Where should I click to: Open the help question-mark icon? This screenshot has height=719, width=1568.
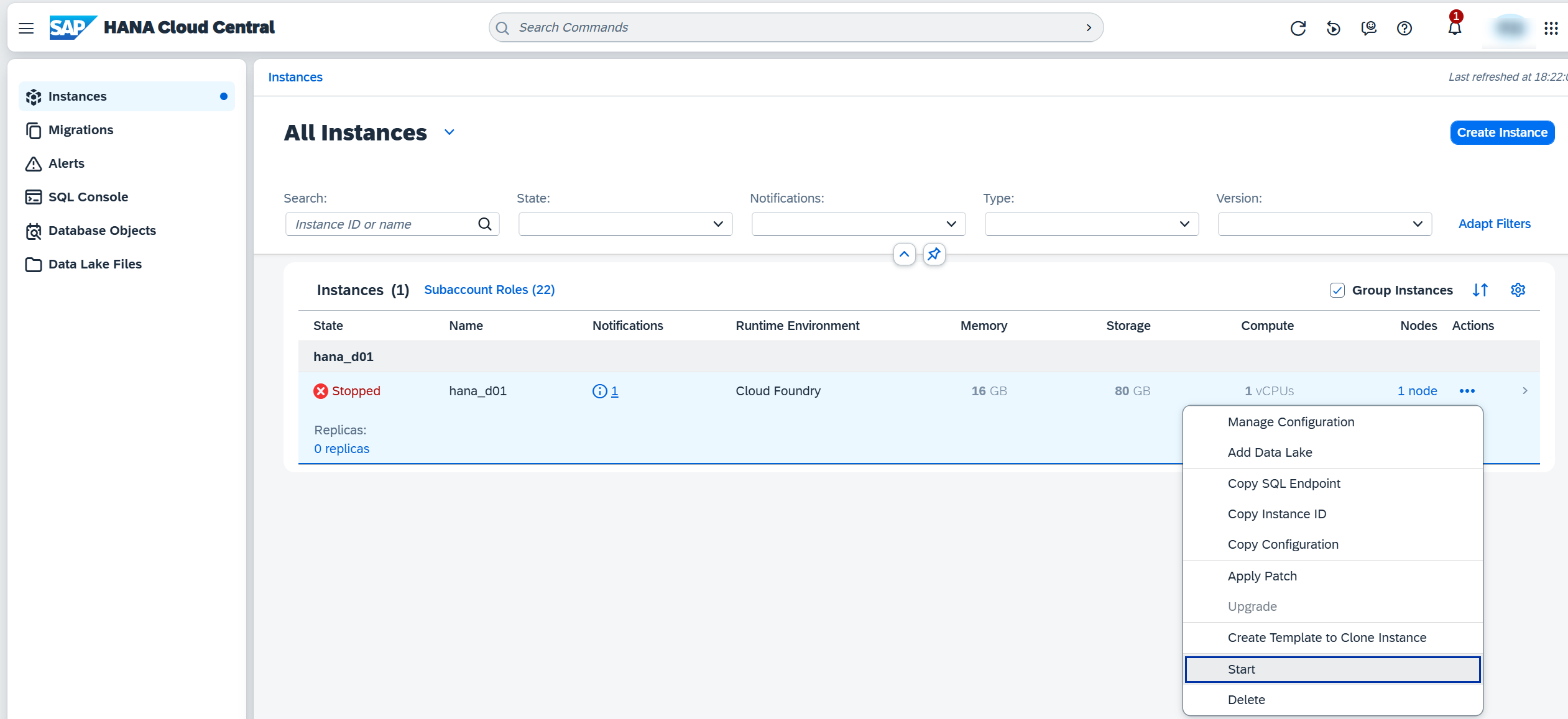[x=1404, y=28]
